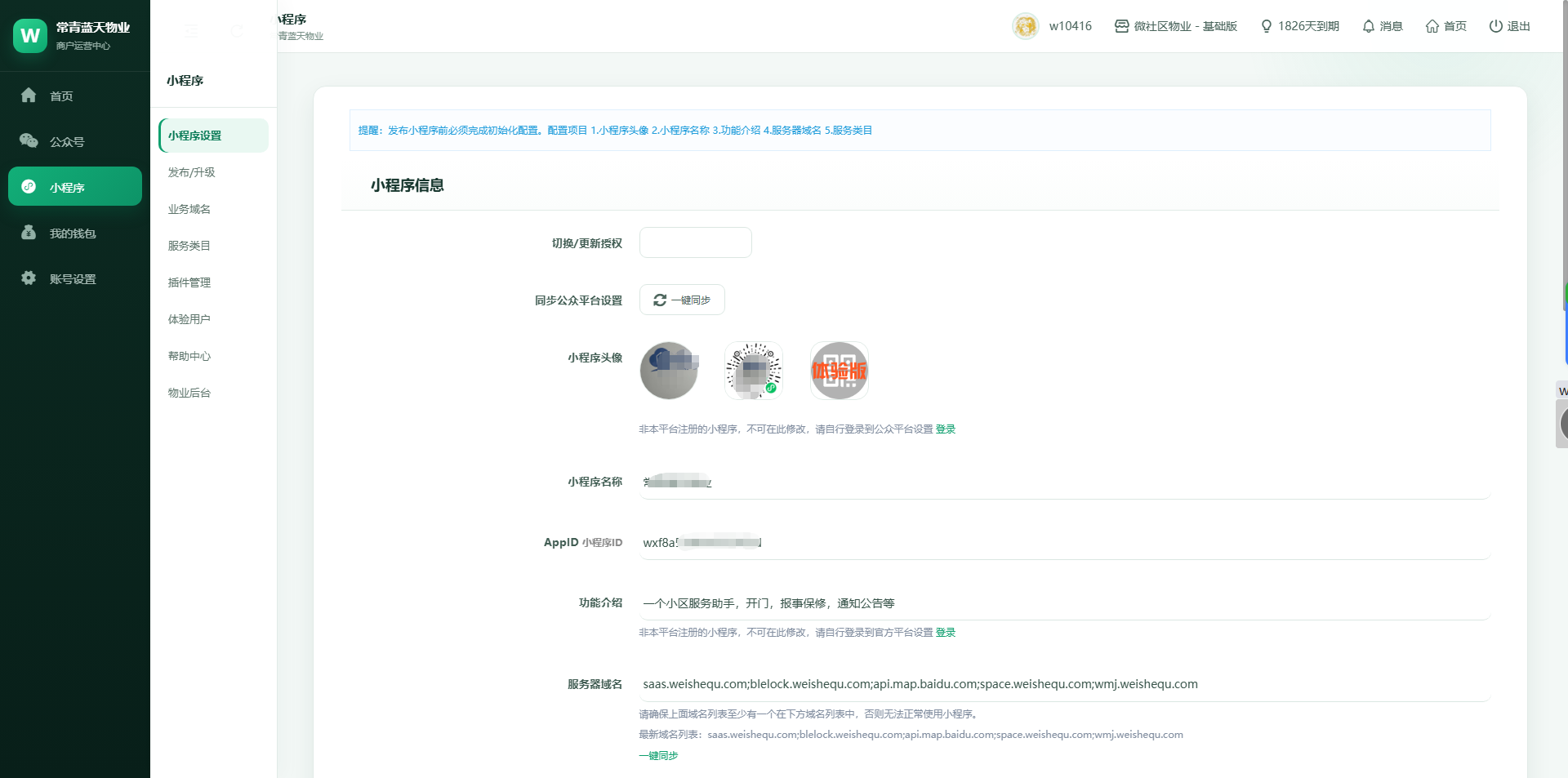Image resolution: width=1568 pixels, height=778 pixels.
Task: Focus the 功能介绍 input field
Action: (x=1065, y=603)
